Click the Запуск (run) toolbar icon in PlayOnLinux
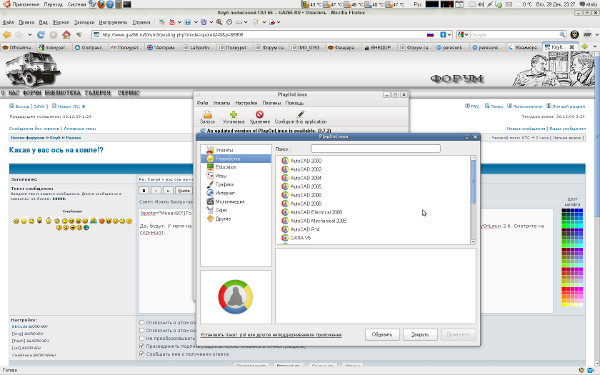 207,117
